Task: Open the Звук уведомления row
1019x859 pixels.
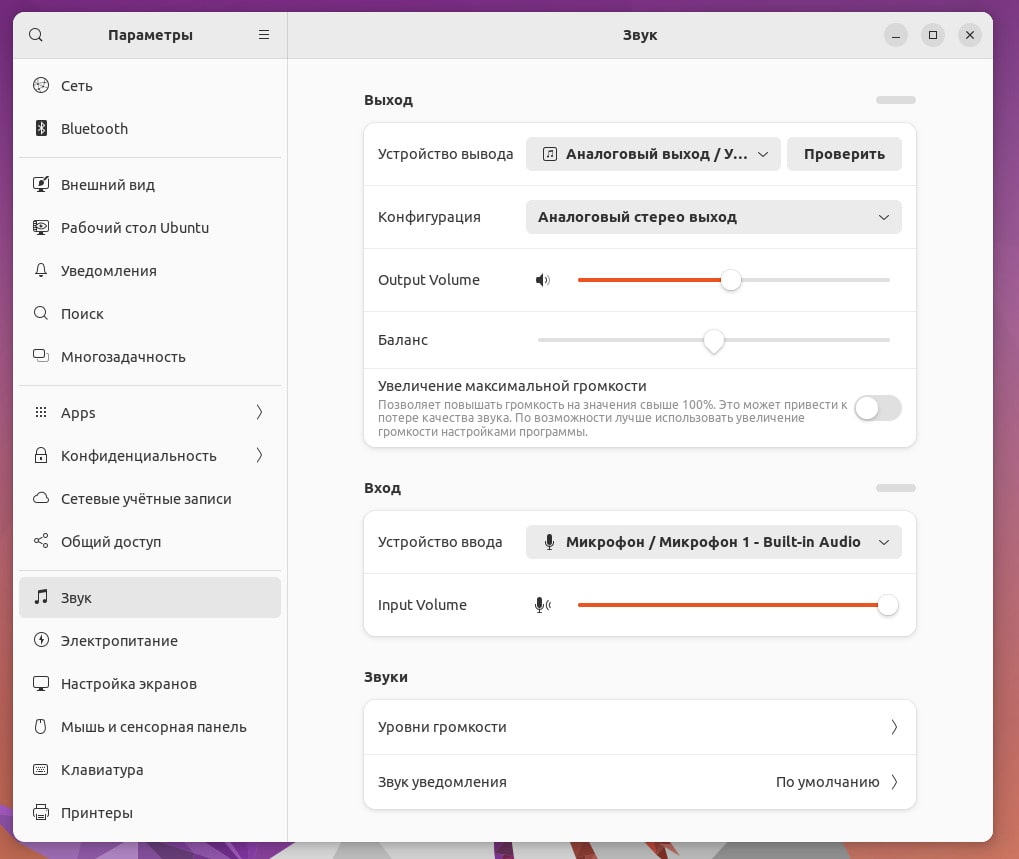Action: click(639, 782)
